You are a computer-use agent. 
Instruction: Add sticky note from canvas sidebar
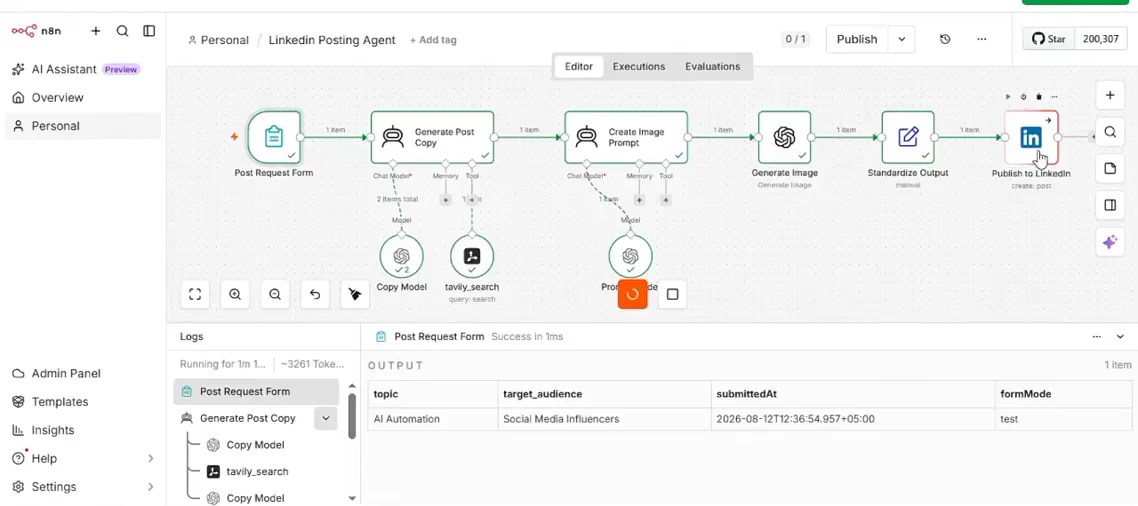[x=1110, y=168]
